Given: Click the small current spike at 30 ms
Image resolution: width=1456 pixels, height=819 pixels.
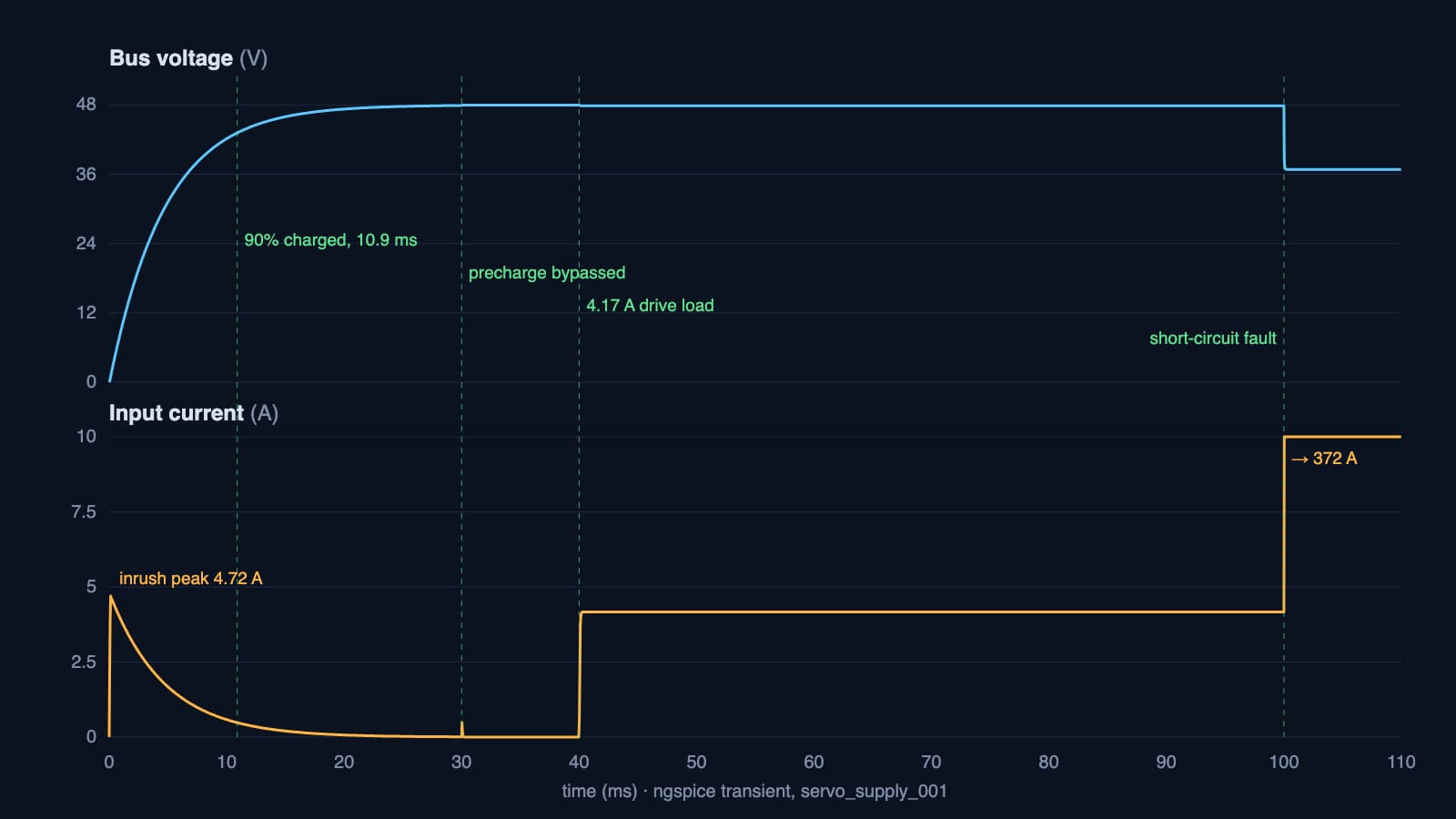Looking at the screenshot, I should (462, 728).
